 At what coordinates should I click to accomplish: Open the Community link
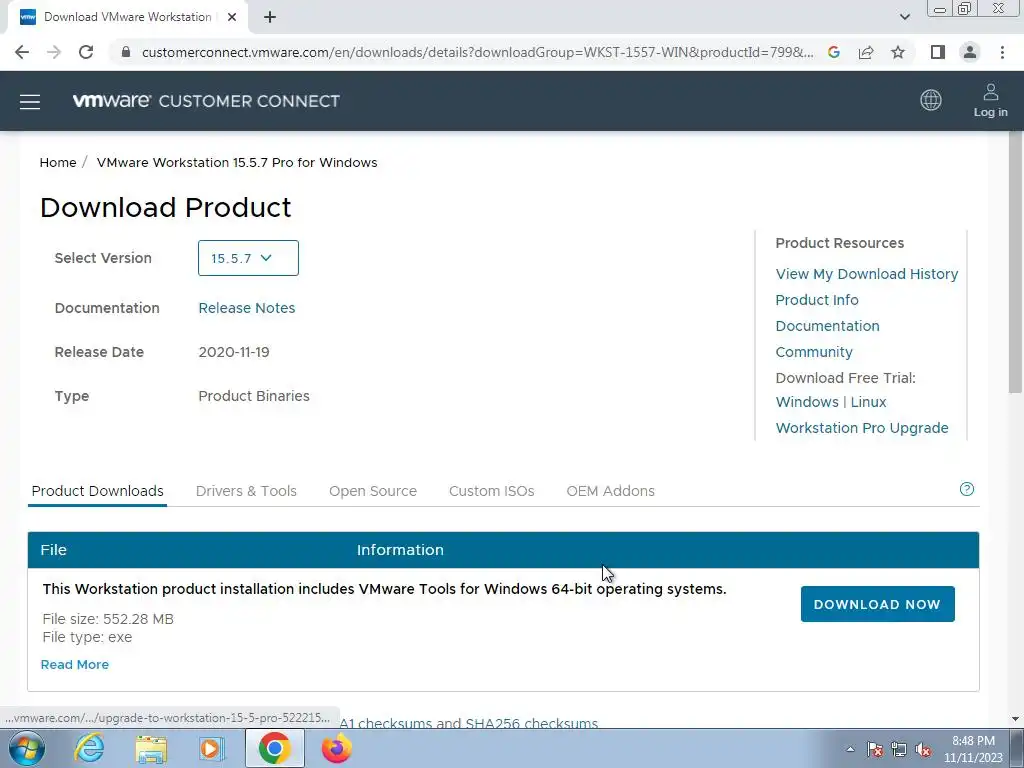click(x=814, y=352)
